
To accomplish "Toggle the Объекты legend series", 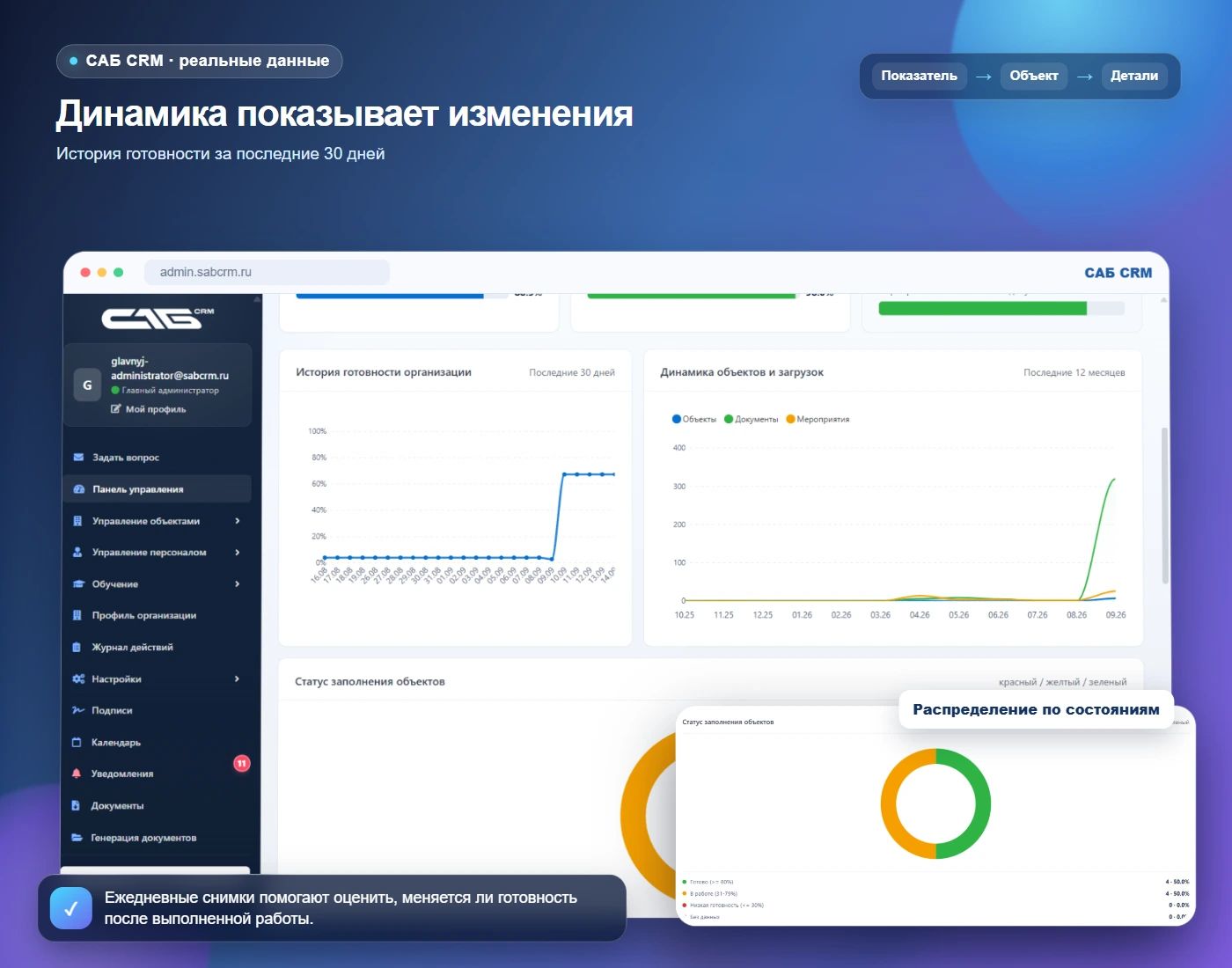I will pos(693,419).
